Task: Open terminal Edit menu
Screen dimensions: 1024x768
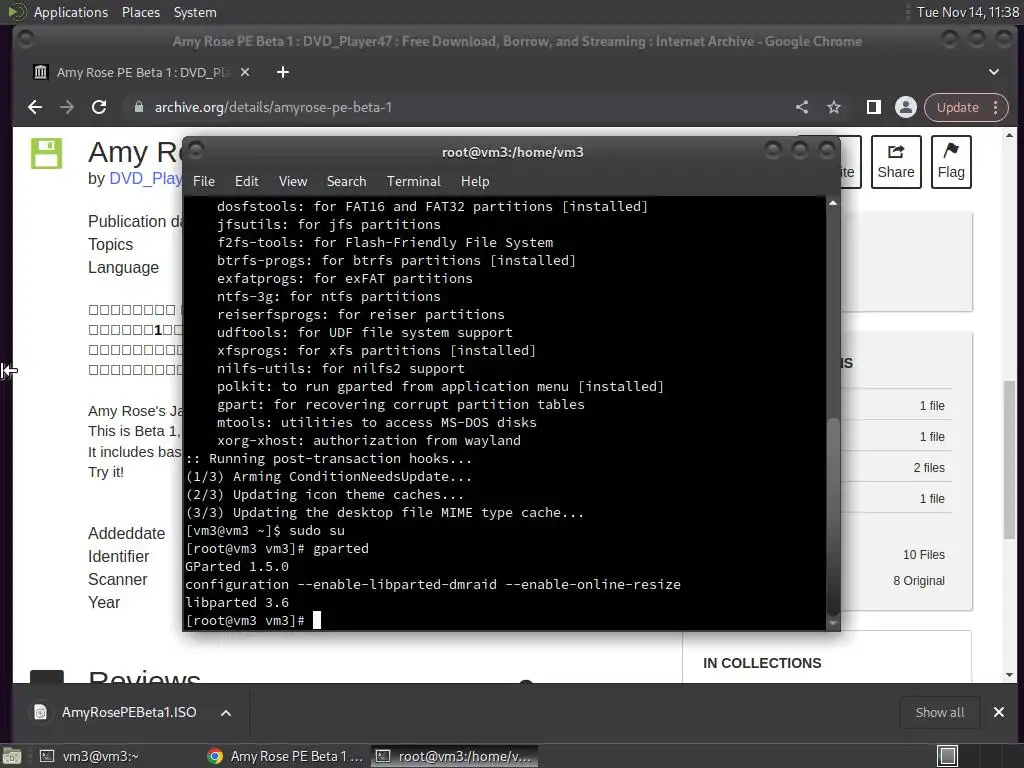Action: tap(246, 181)
